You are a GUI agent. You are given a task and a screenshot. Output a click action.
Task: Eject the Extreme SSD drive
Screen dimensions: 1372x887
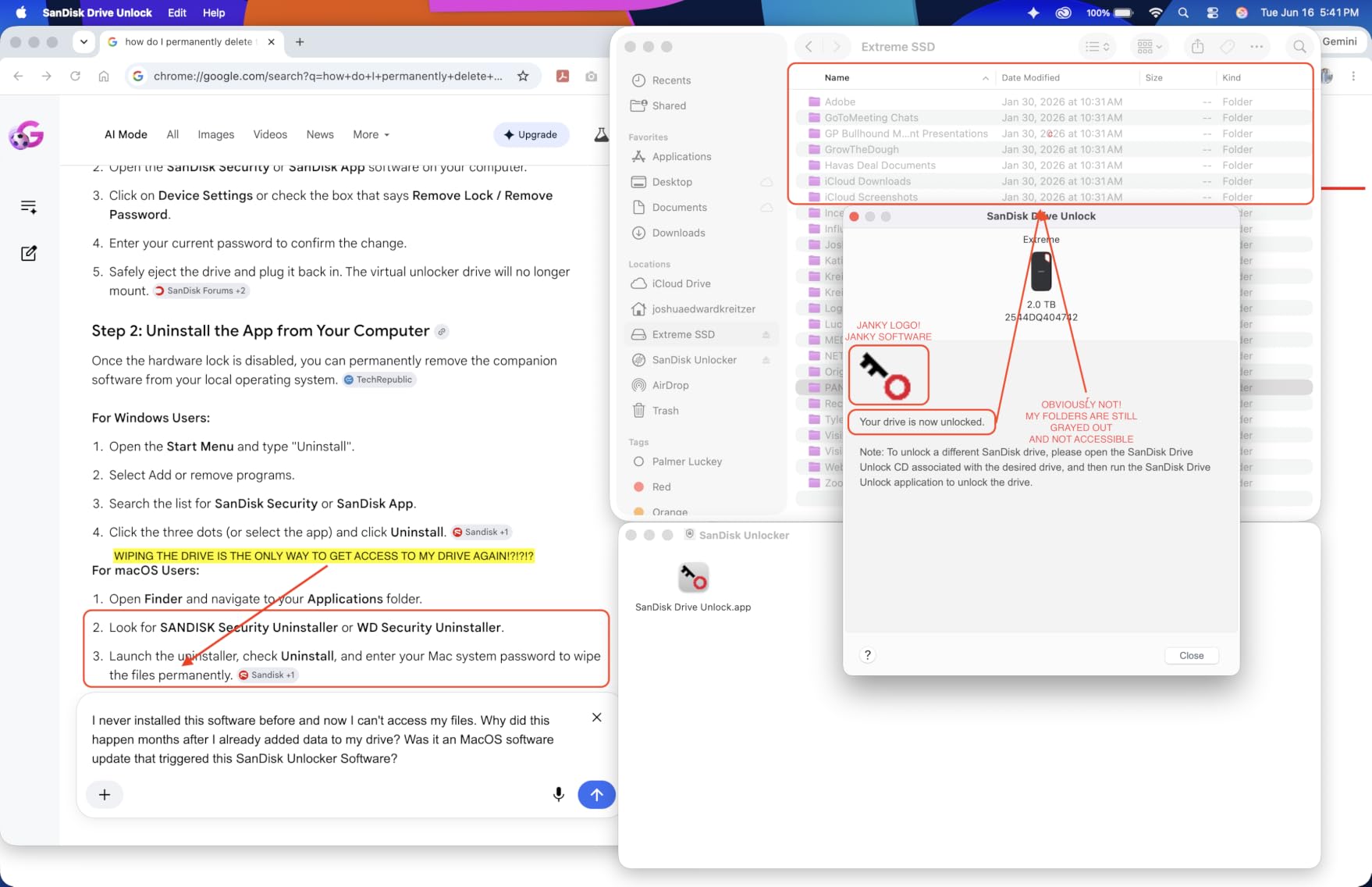click(766, 335)
